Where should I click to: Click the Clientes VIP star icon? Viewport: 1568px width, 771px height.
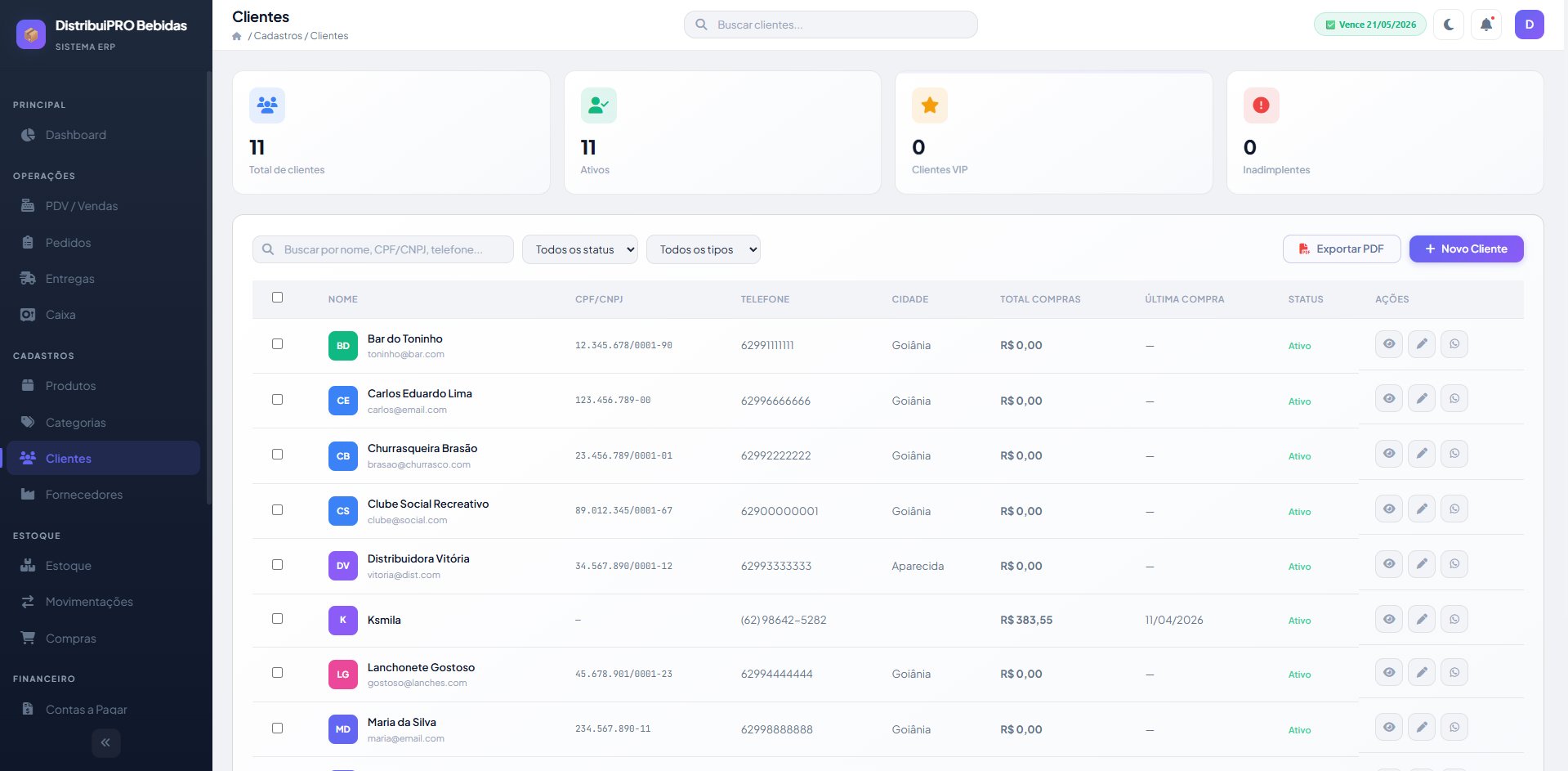[930, 105]
